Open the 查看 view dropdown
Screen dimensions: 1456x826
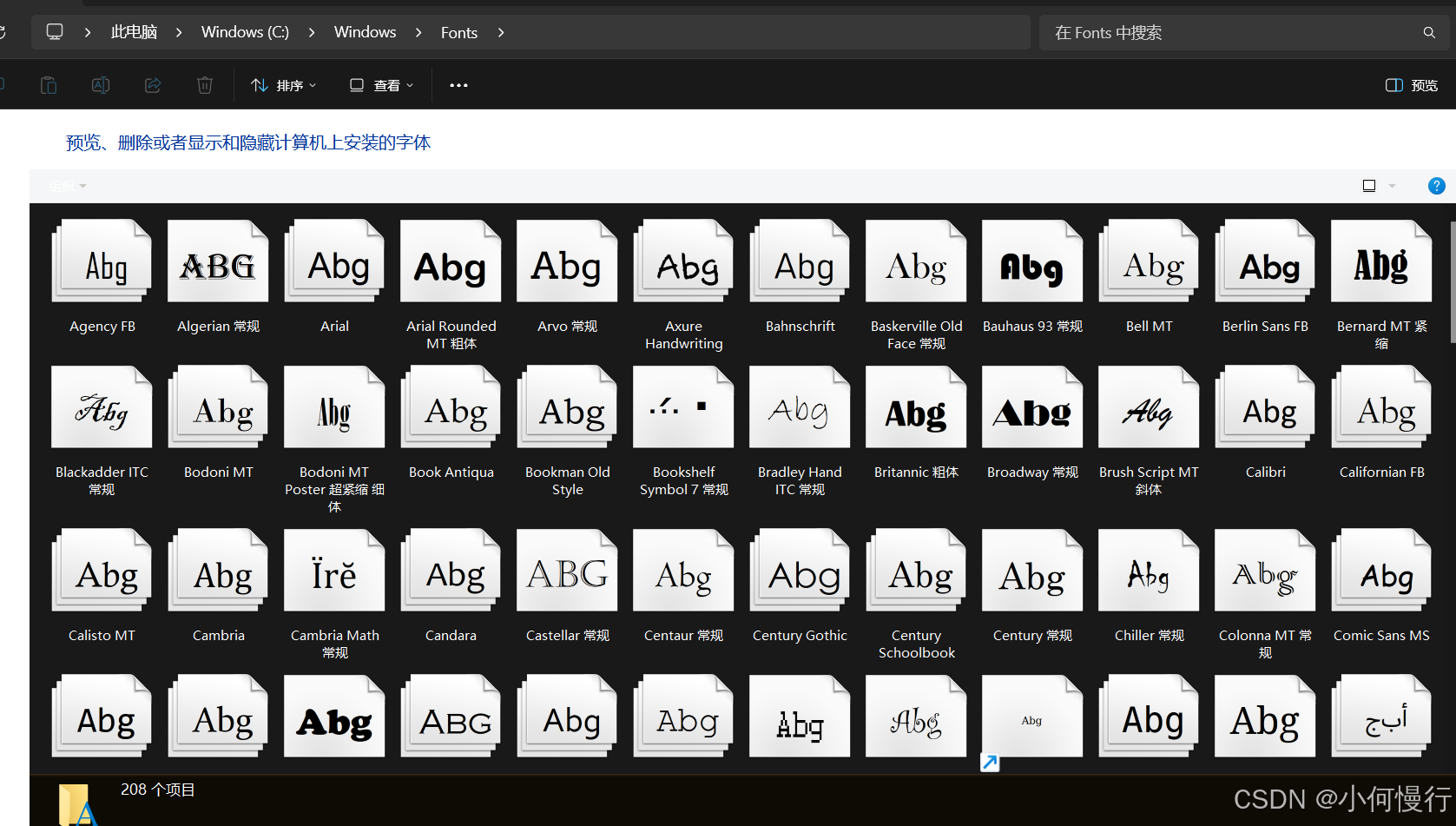click(x=381, y=85)
